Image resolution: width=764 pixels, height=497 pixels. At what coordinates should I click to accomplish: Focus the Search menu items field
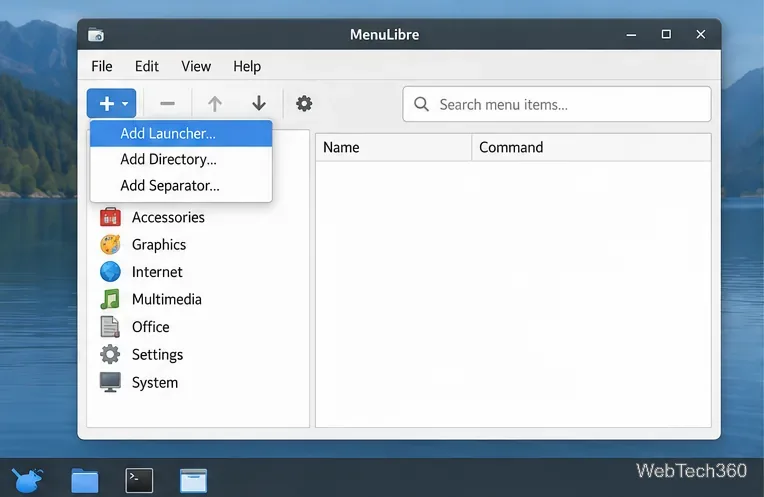point(556,104)
